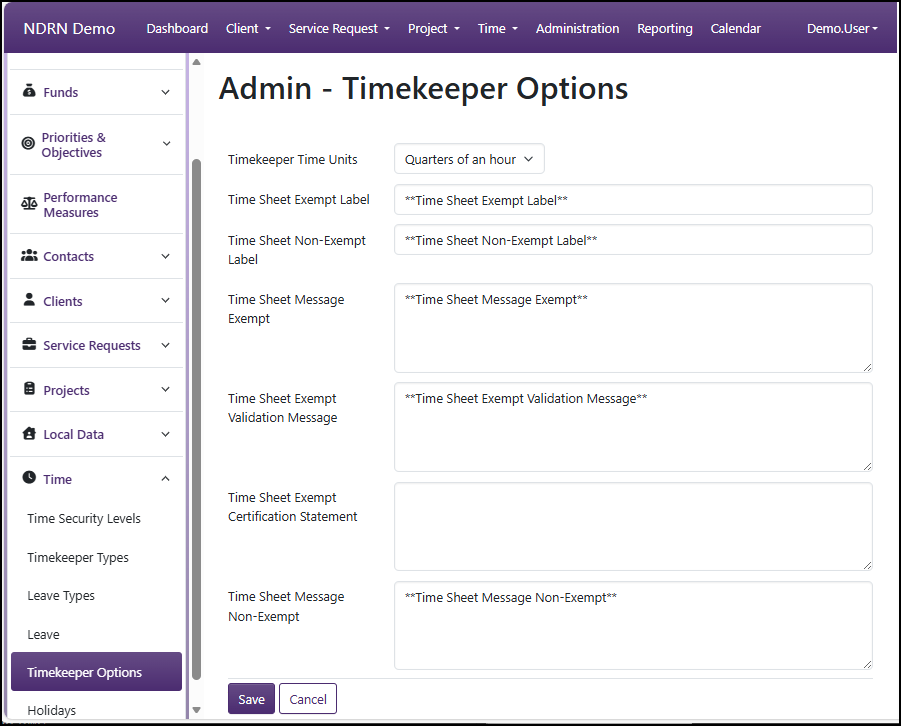Viewport: 901px width, 726px height.
Task: Open the Timekeeper Time Units dropdown
Action: click(469, 159)
